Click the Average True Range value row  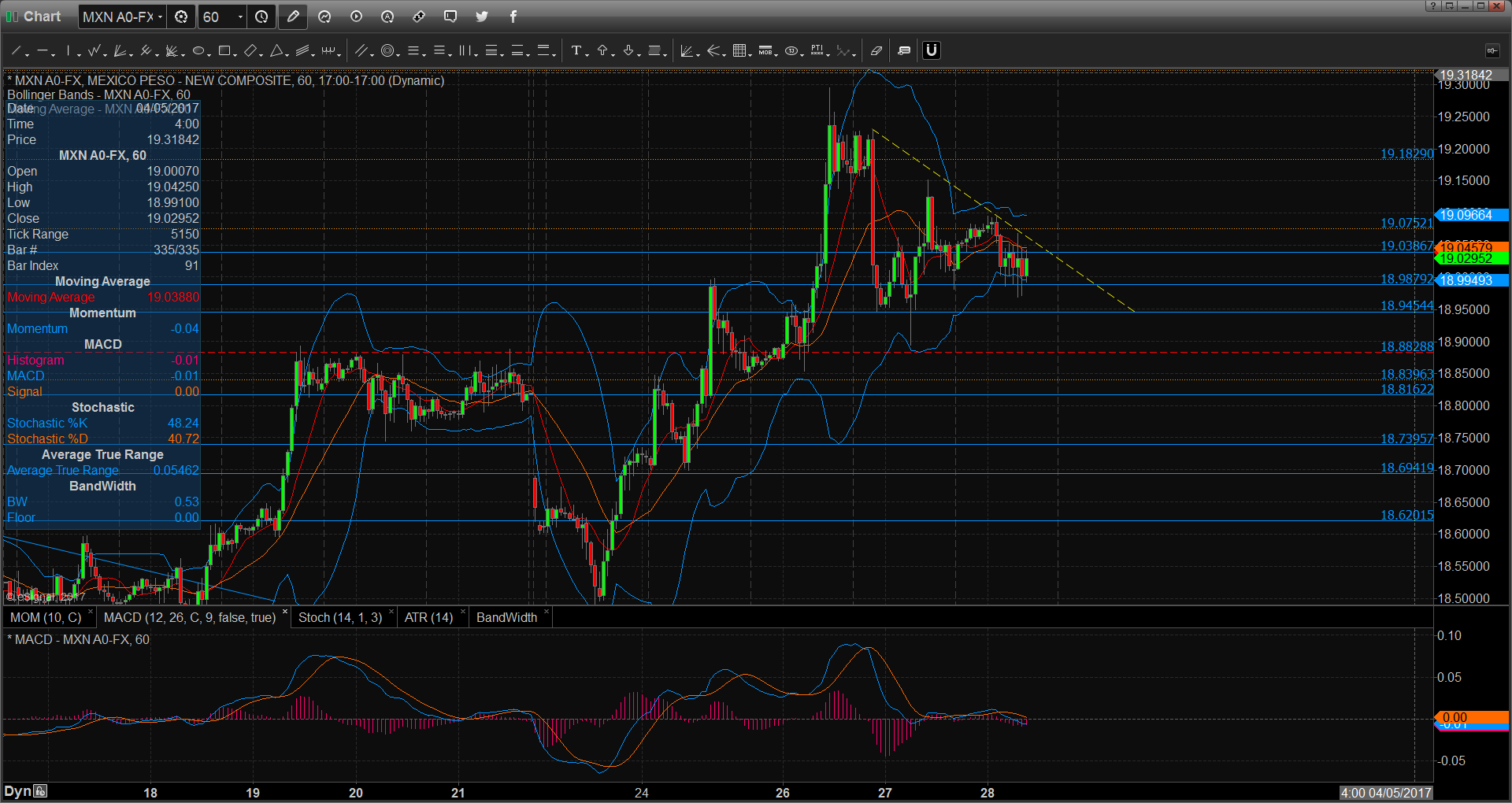tap(102, 471)
